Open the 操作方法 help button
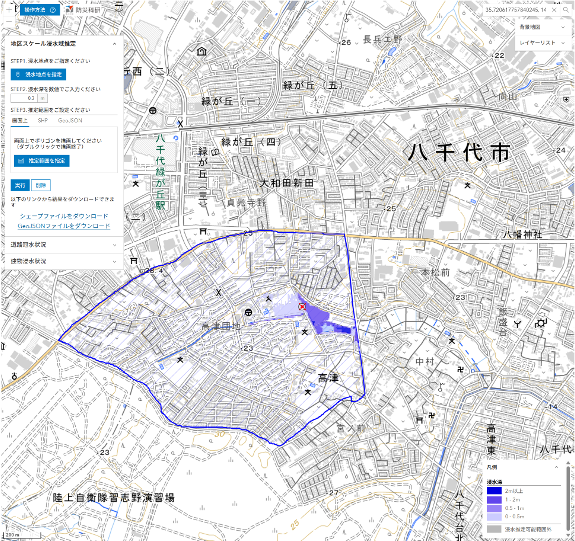Screen dimensions: 575x541 pyautogui.click(x=39, y=10)
